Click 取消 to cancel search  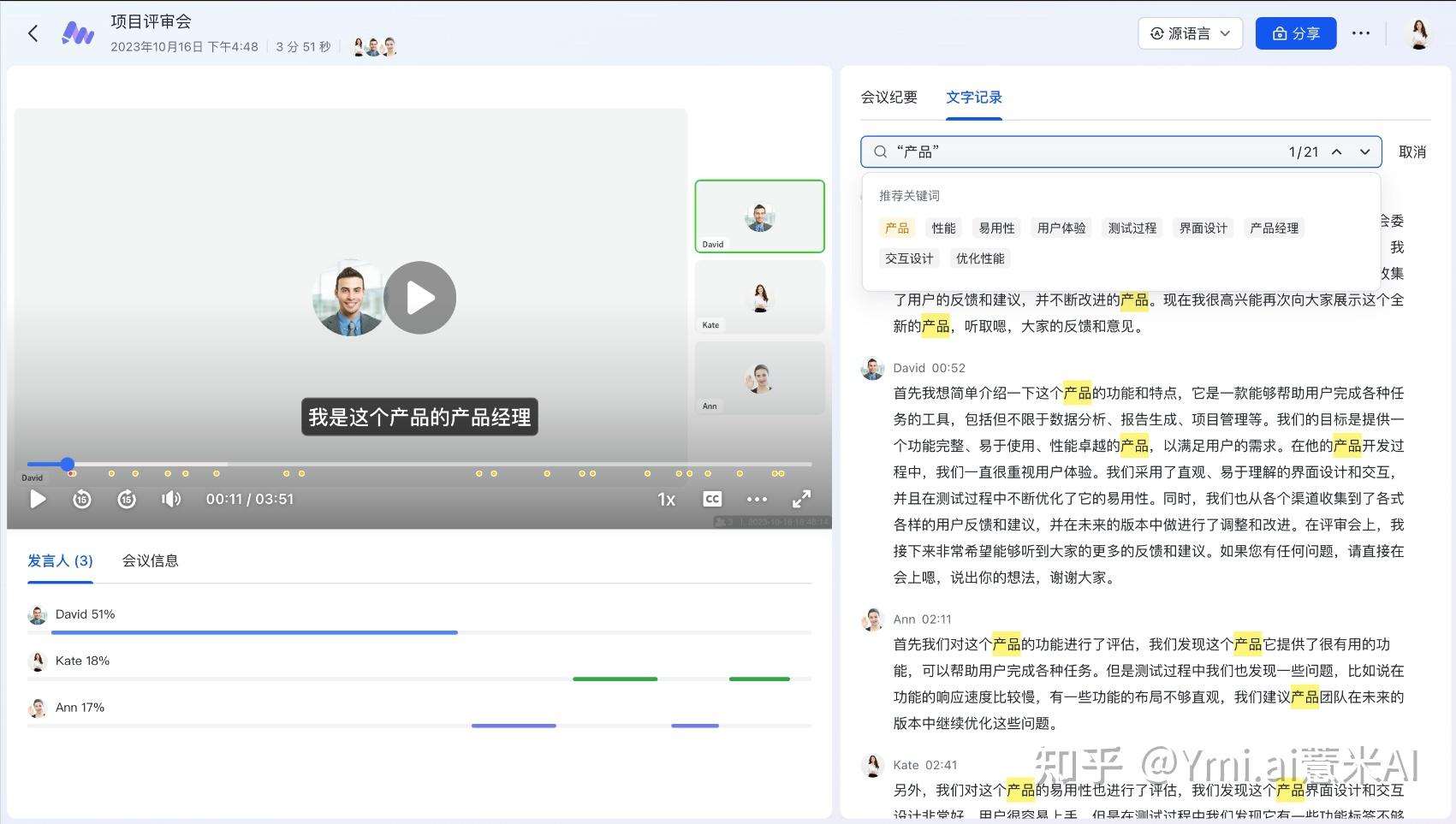(1411, 152)
